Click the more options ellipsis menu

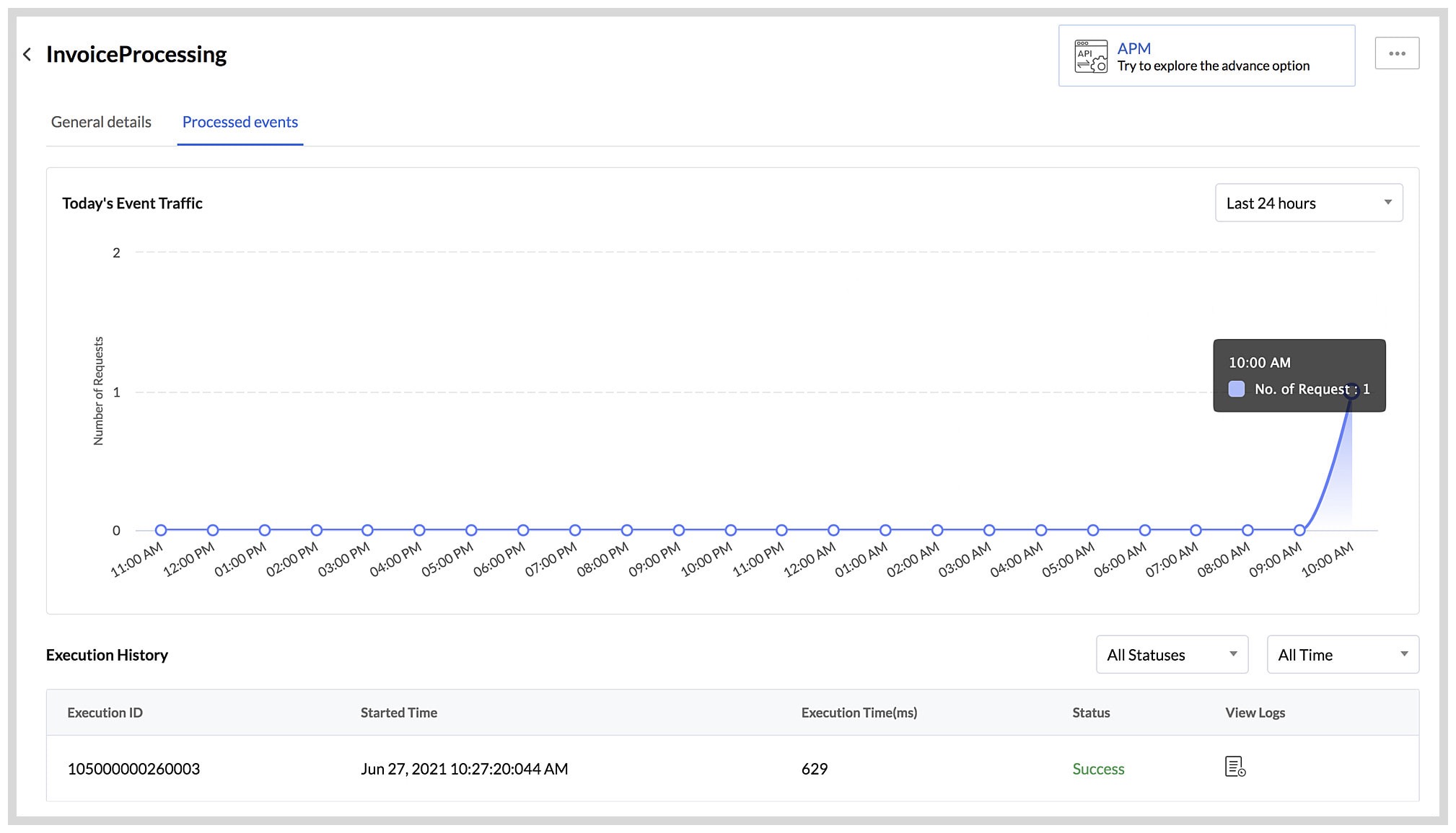click(x=1397, y=52)
